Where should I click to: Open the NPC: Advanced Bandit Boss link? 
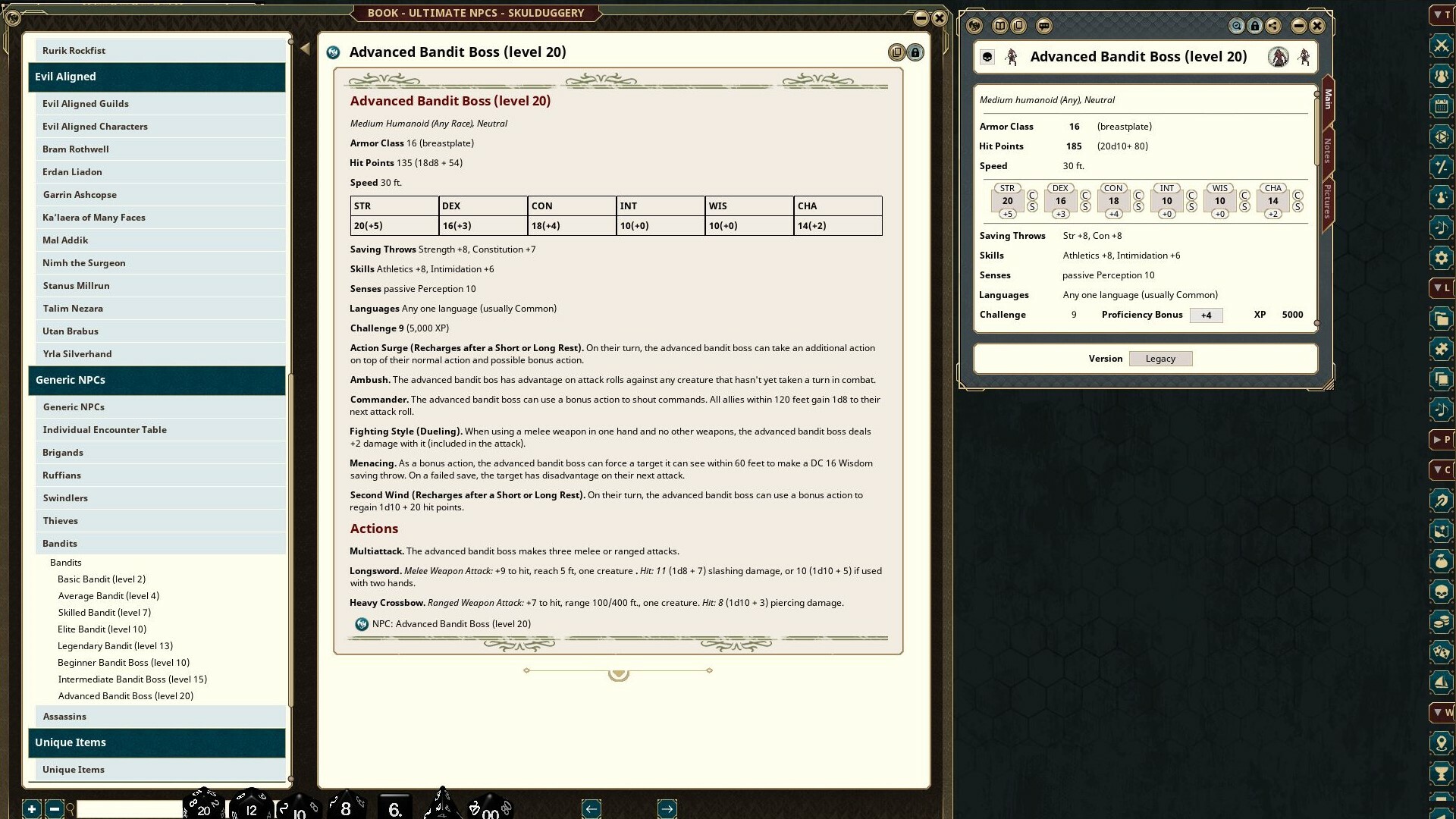point(451,623)
